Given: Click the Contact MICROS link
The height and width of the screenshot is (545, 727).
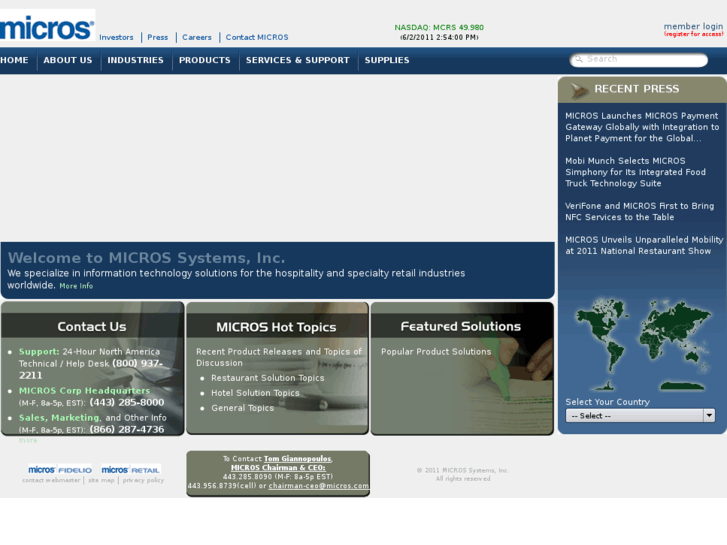Looking at the screenshot, I should pyautogui.click(x=257, y=37).
